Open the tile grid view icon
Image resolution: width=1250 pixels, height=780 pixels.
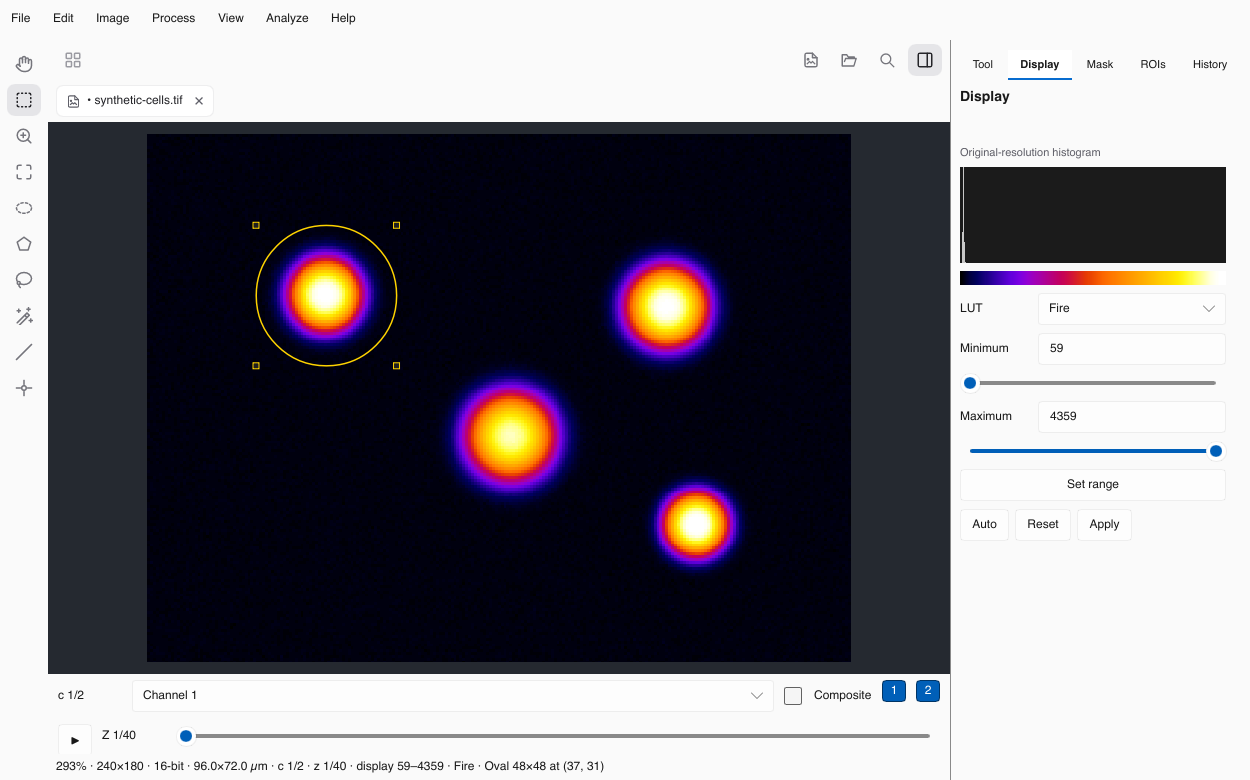[73, 60]
